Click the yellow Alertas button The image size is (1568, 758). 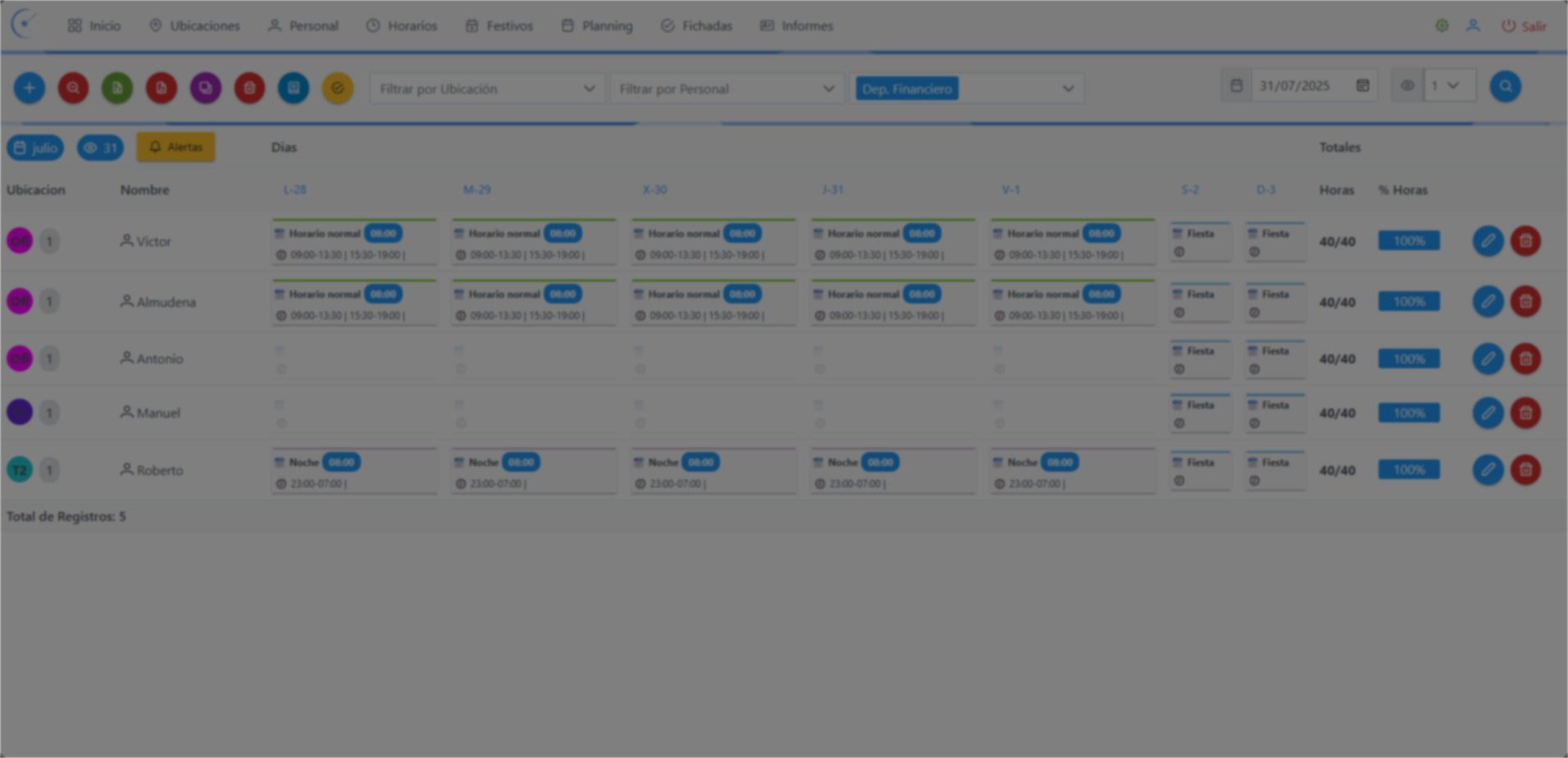[x=175, y=148]
